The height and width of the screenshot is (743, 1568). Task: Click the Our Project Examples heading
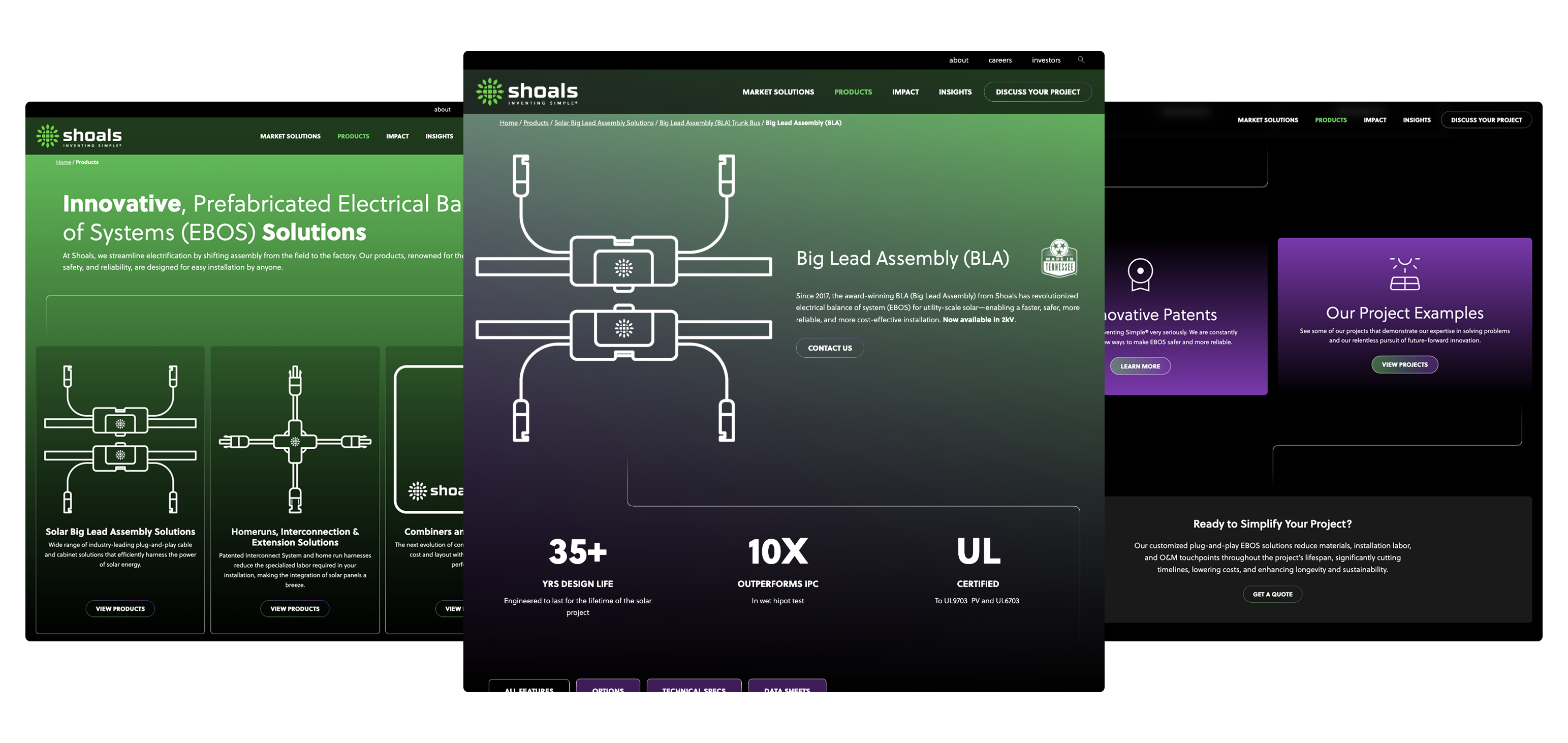coord(1405,313)
